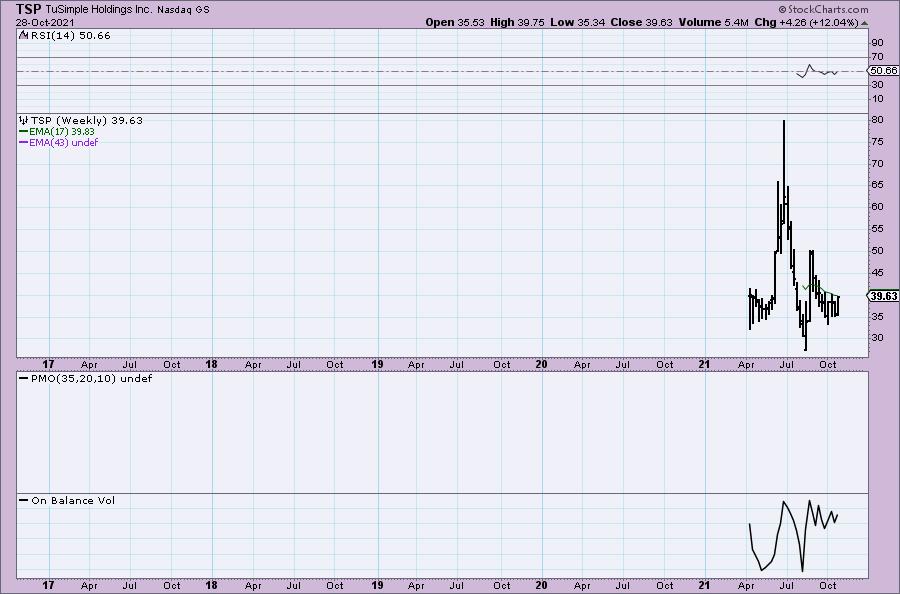Click the 45 level on the price axis
Image resolution: width=900 pixels, height=594 pixels.
(877, 273)
